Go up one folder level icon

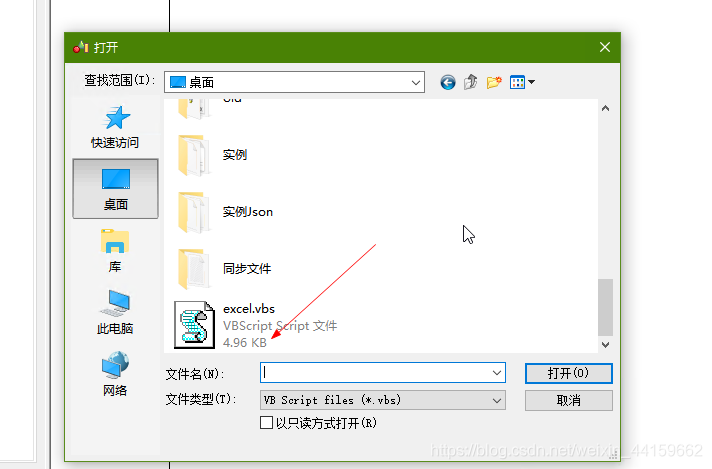(471, 82)
